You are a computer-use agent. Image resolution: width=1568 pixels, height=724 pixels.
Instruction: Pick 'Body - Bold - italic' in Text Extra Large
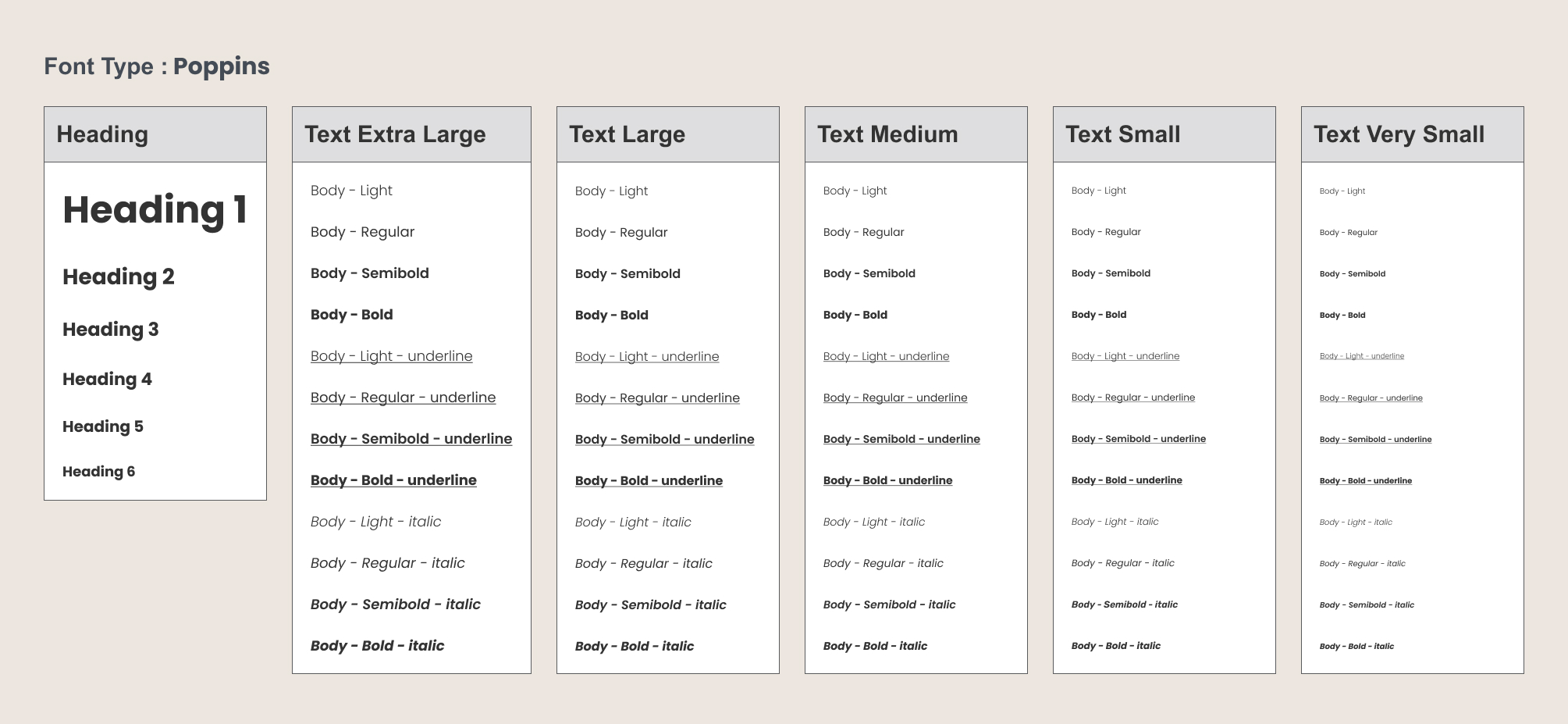click(378, 646)
